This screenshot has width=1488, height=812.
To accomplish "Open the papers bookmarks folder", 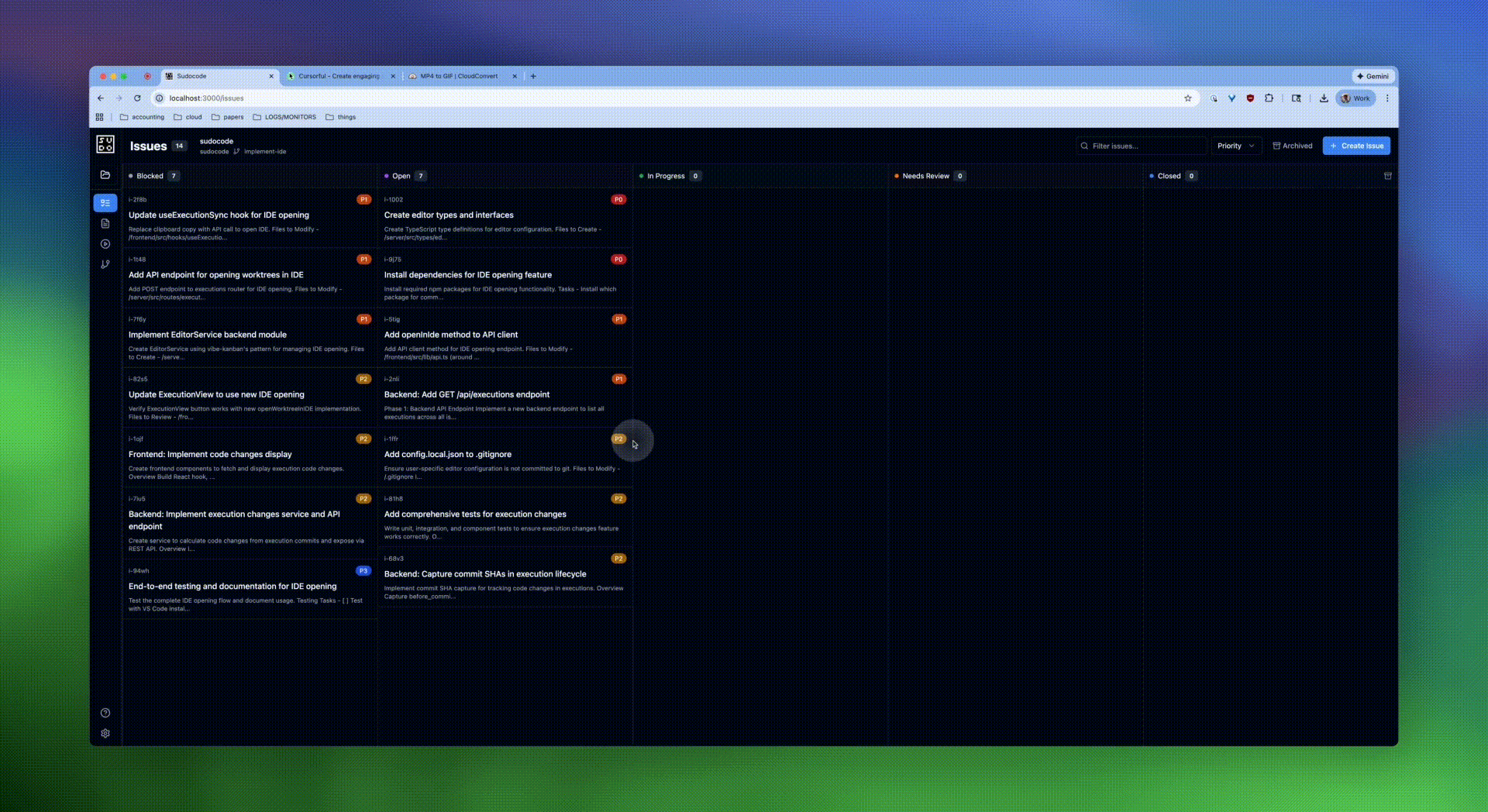I will [x=227, y=117].
